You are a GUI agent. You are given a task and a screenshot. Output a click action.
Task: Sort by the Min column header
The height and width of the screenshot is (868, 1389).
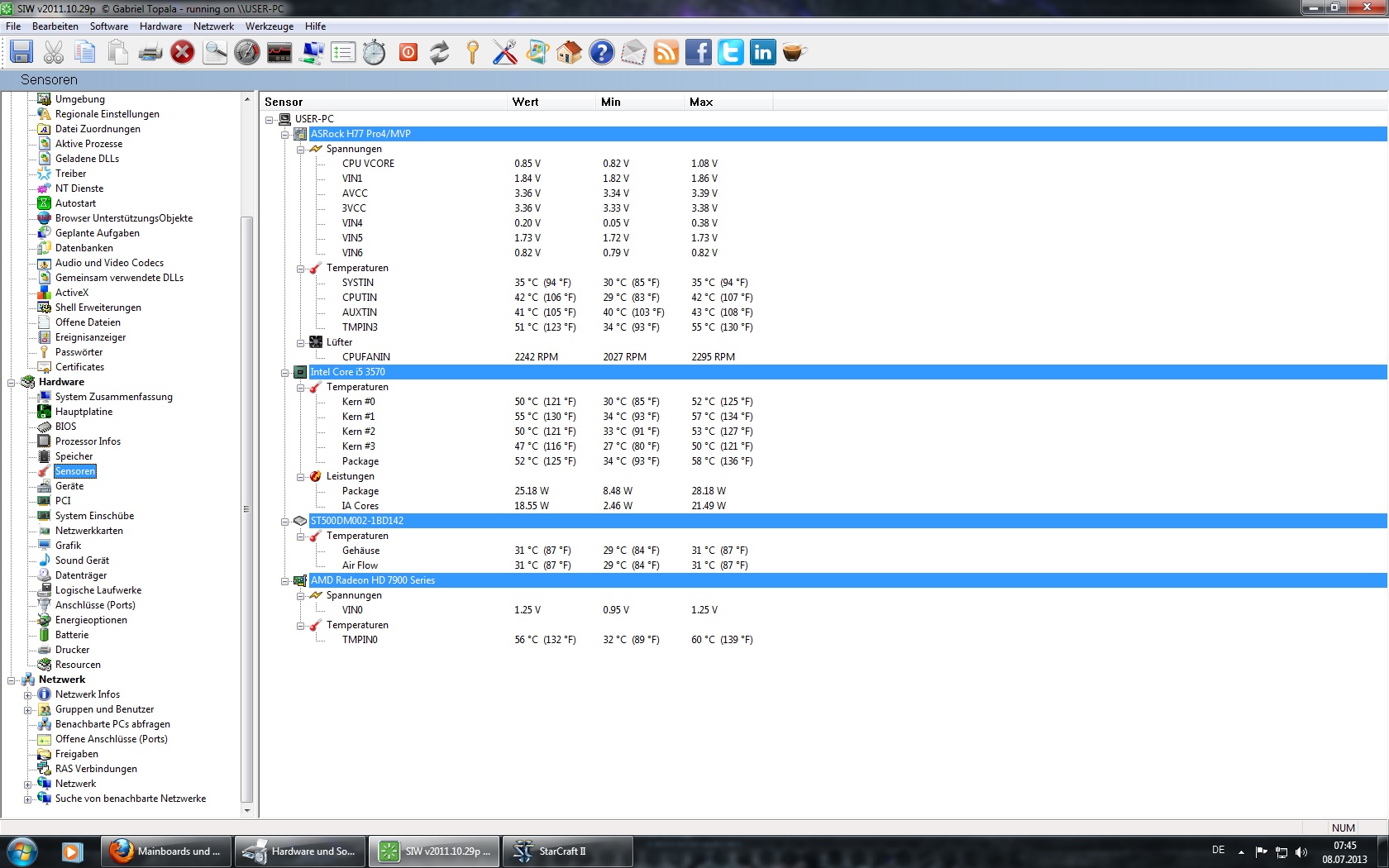[x=640, y=102]
